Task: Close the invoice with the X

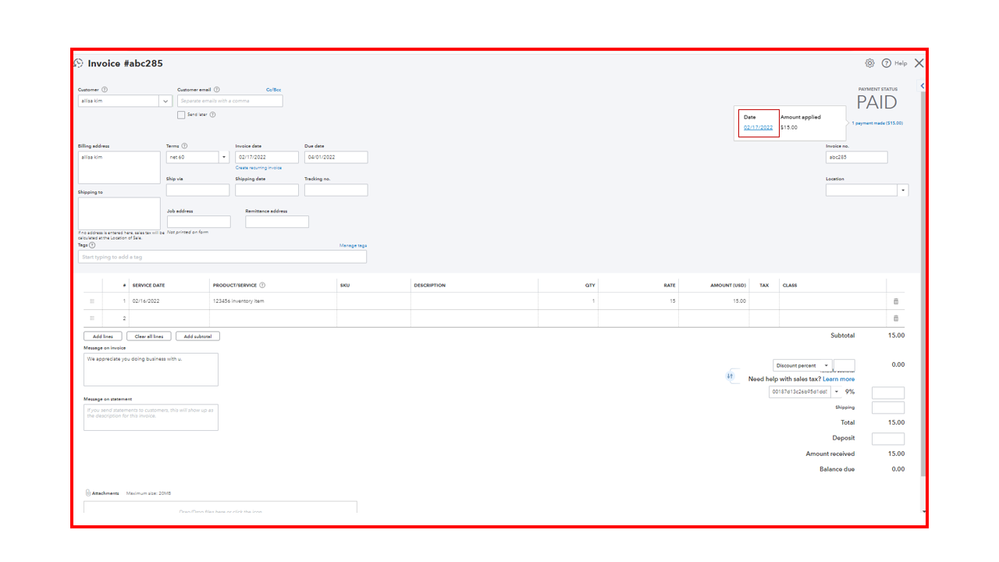Action: click(919, 63)
